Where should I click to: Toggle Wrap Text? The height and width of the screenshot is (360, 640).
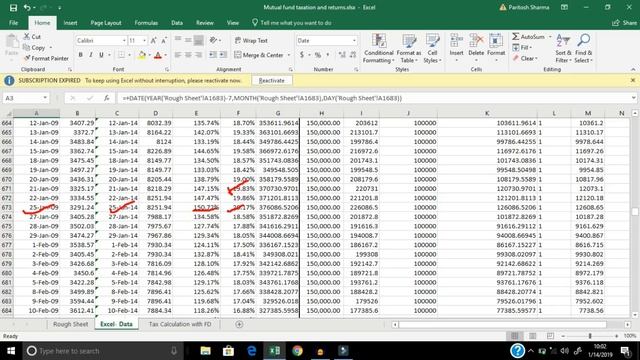click(251, 40)
